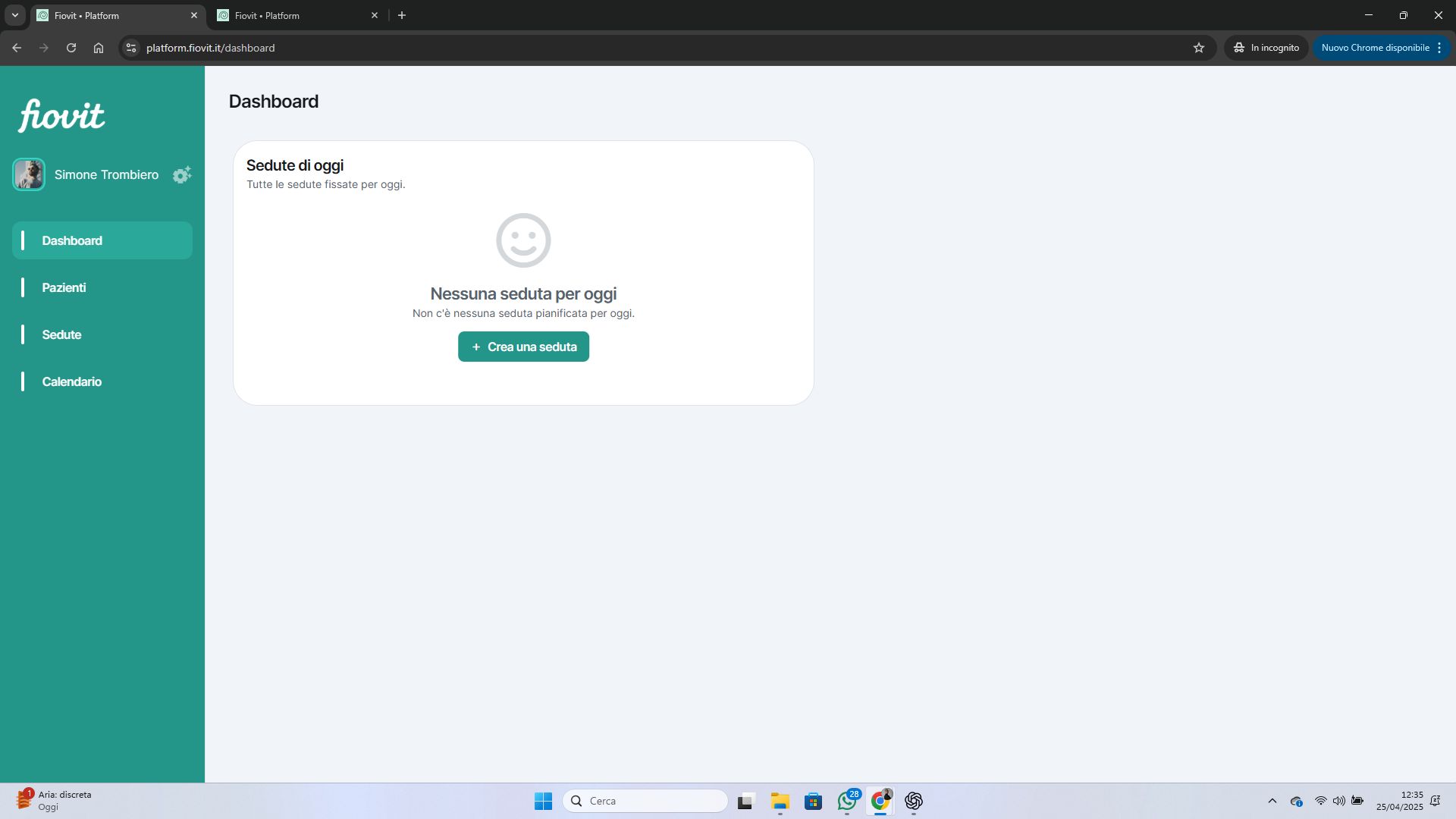The width and height of the screenshot is (1456, 819).
Task: Click the Windows search box
Action: coord(645,801)
